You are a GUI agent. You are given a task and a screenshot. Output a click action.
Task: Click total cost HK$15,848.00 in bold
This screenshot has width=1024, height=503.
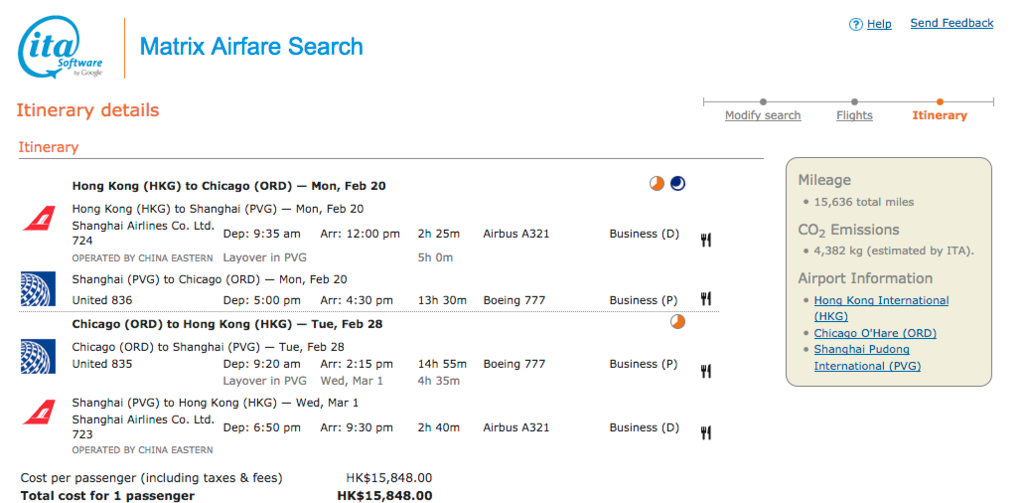pos(385,496)
